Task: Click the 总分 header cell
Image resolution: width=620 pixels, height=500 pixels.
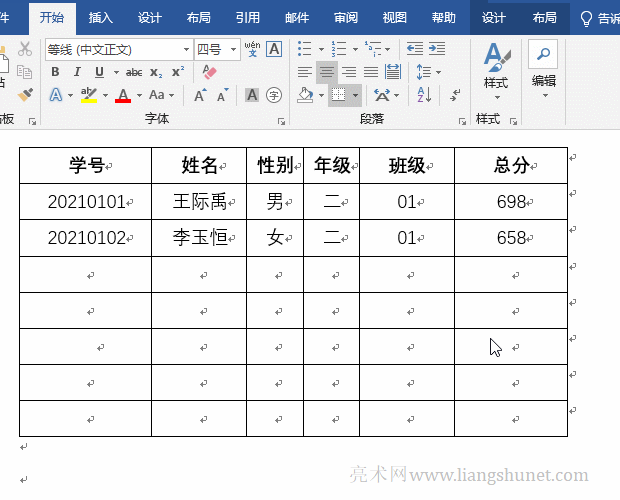Action: coord(511,165)
